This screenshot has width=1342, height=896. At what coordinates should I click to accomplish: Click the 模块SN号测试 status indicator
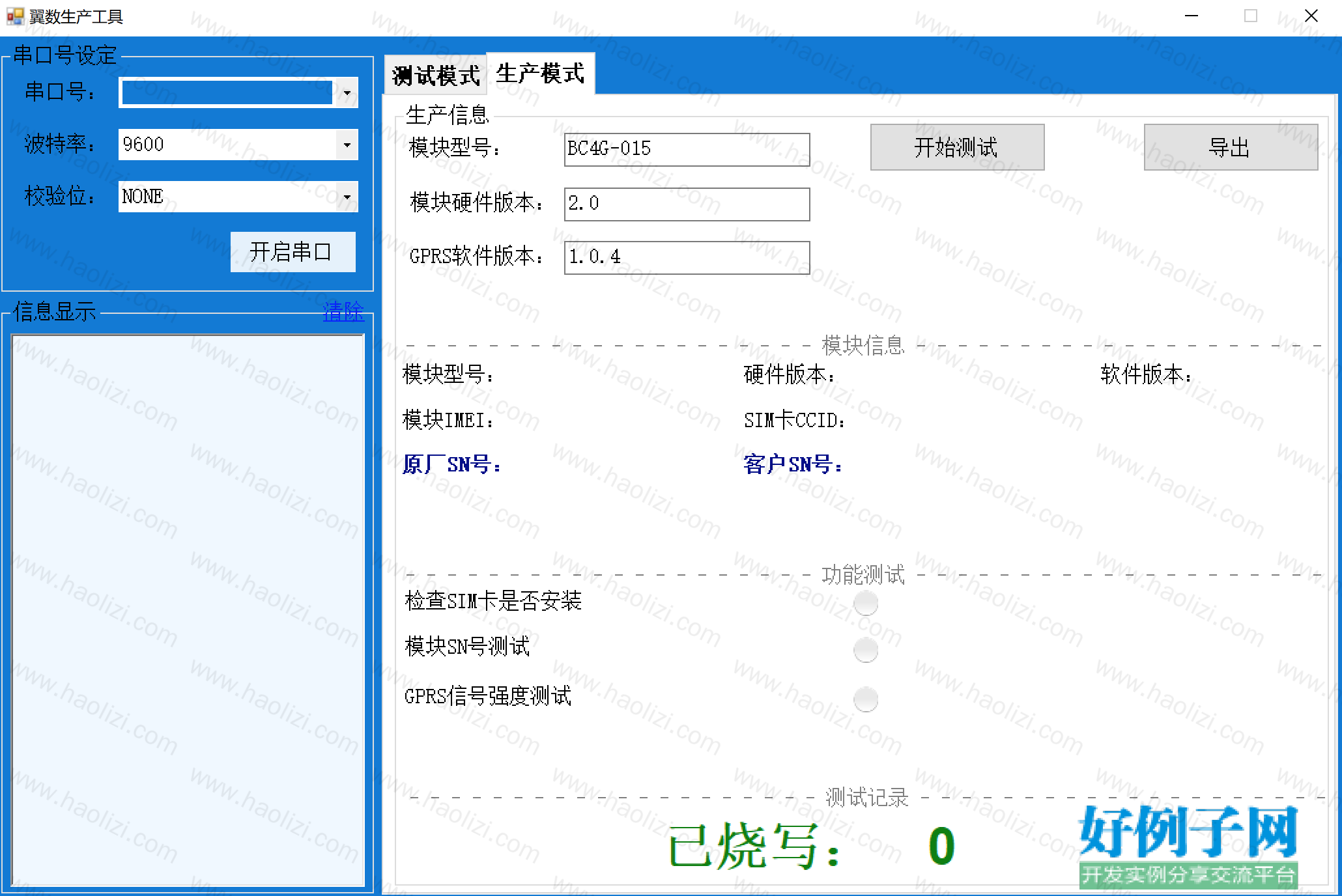866,649
